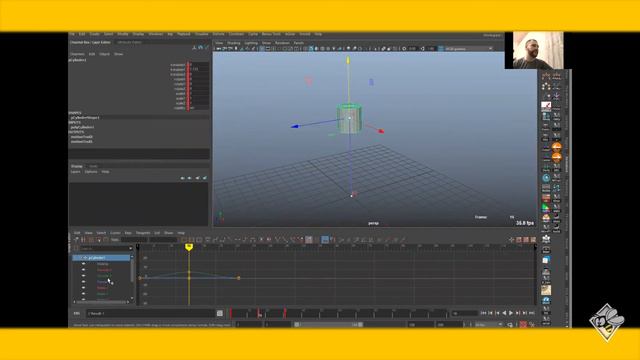Toggle Translate X eye icon in outliner
Viewport: 640px width, 360px height.
coord(84,270)
